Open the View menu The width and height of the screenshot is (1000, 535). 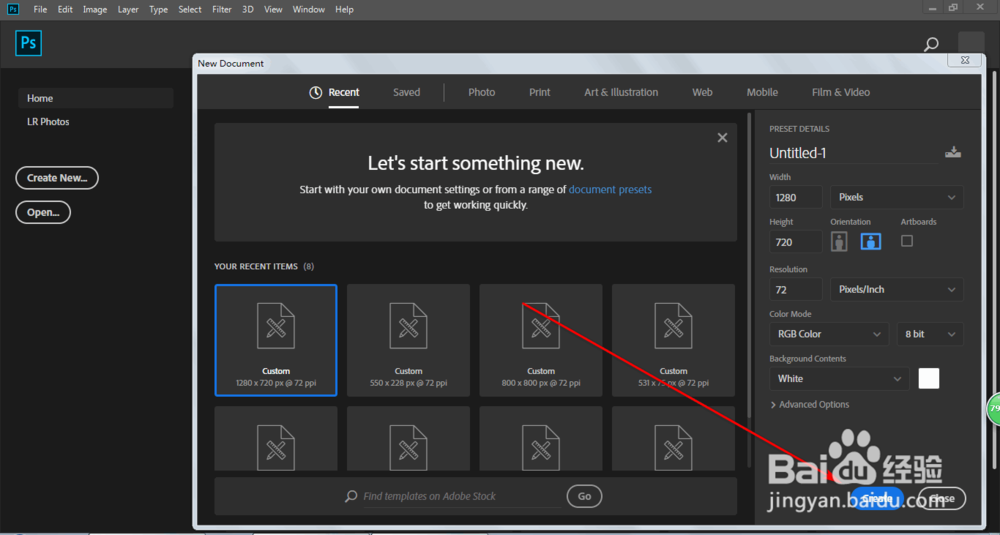pyautogui.click(x=273, y=10)
